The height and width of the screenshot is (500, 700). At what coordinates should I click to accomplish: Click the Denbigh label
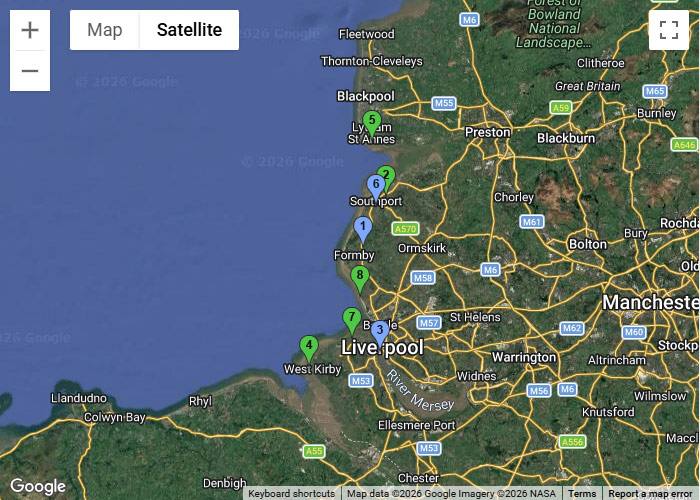click(225, 483)
